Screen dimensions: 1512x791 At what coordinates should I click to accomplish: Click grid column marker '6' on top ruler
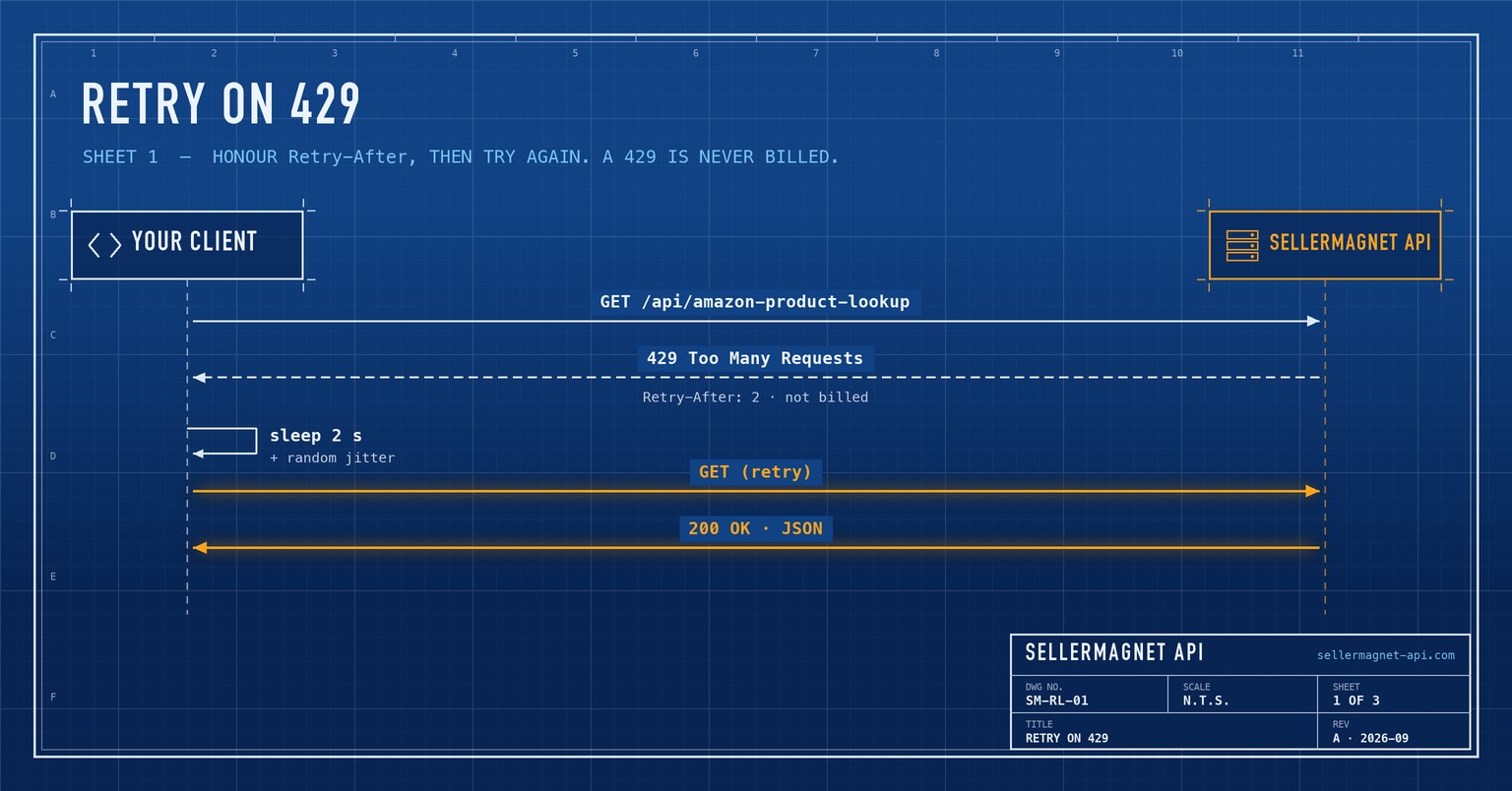tap(696, 53)
